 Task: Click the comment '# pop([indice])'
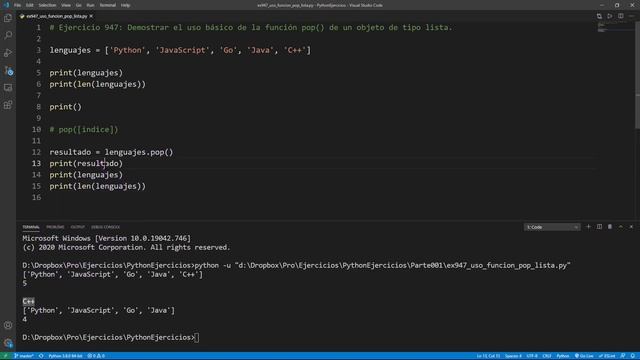coord(84,129)
